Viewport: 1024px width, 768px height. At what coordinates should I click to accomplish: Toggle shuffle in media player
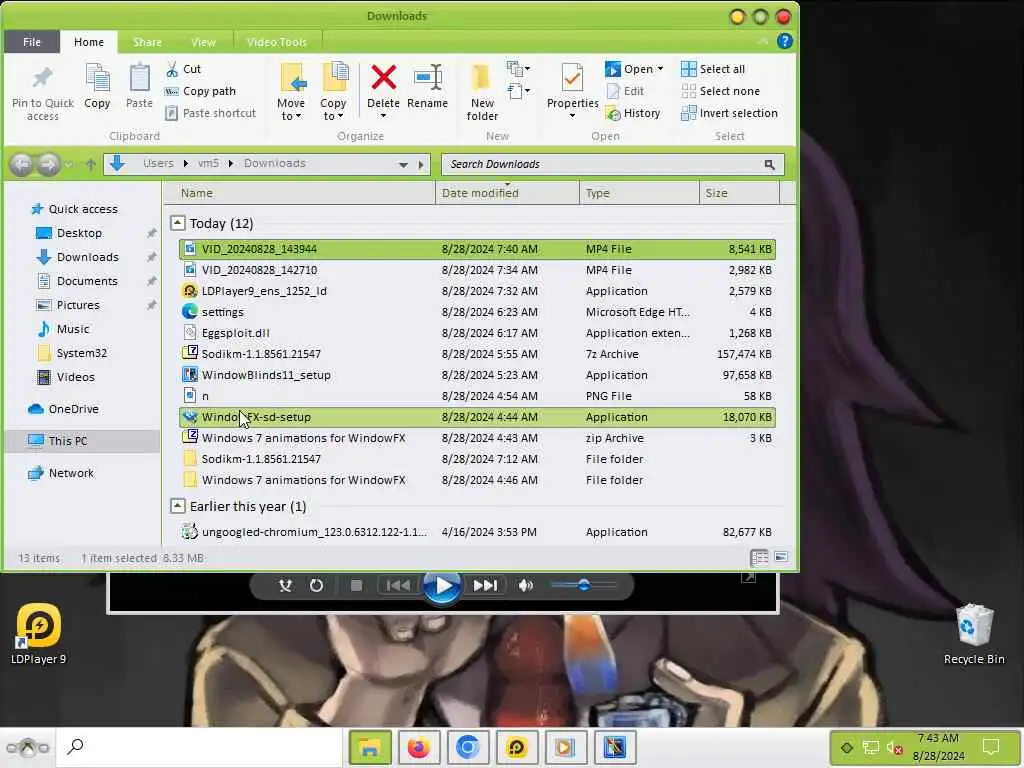click(285, 585)
